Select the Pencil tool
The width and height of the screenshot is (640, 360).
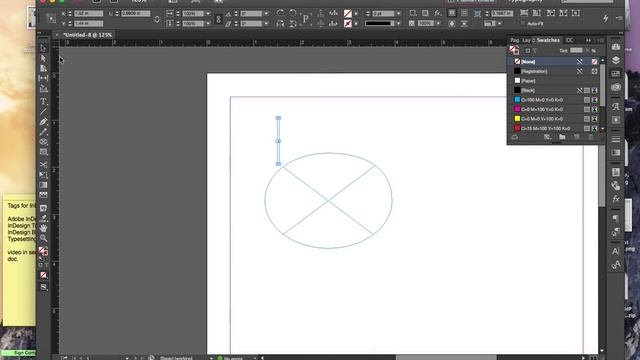pyautogui.click(x=43, y=132)
